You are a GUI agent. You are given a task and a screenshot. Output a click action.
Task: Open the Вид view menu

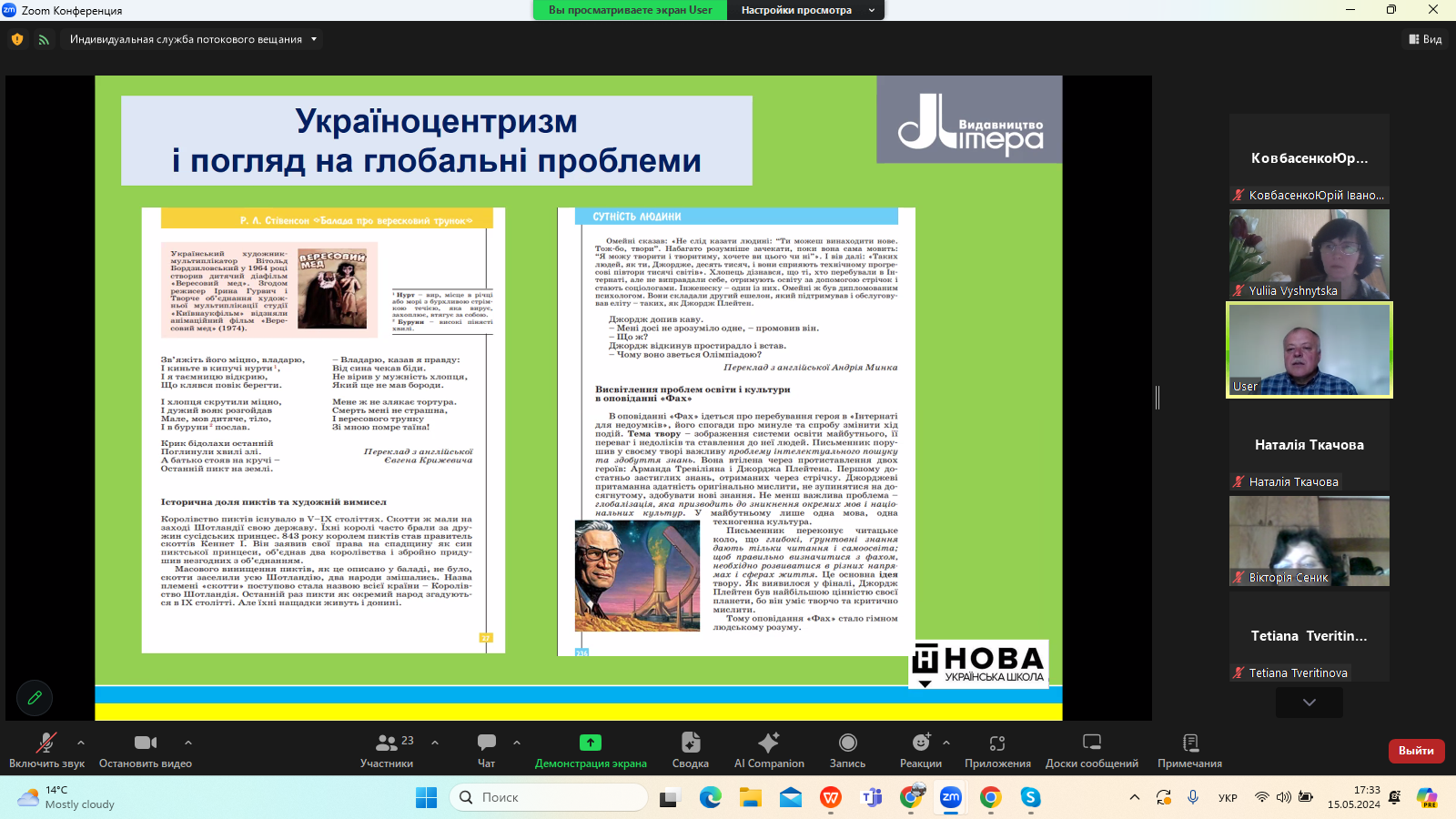(1425, 39)
